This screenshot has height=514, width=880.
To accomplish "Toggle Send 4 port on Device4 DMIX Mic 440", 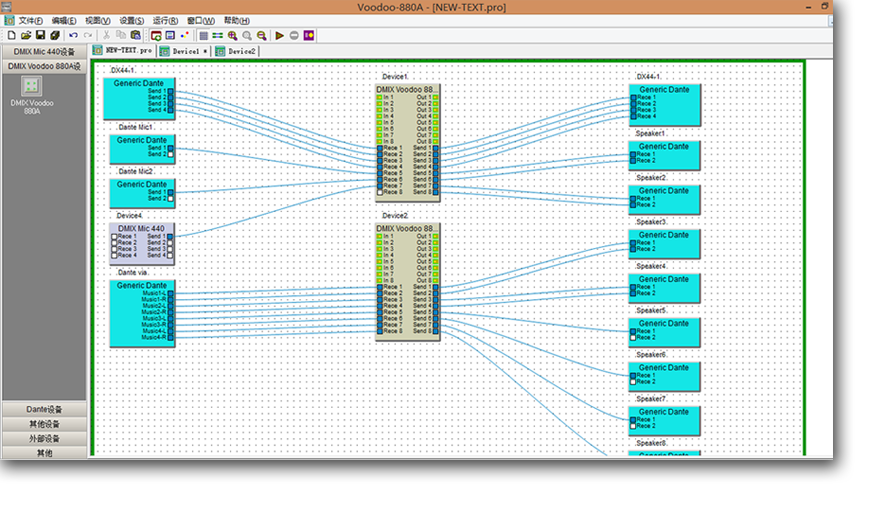I will [x=170, y=255].
